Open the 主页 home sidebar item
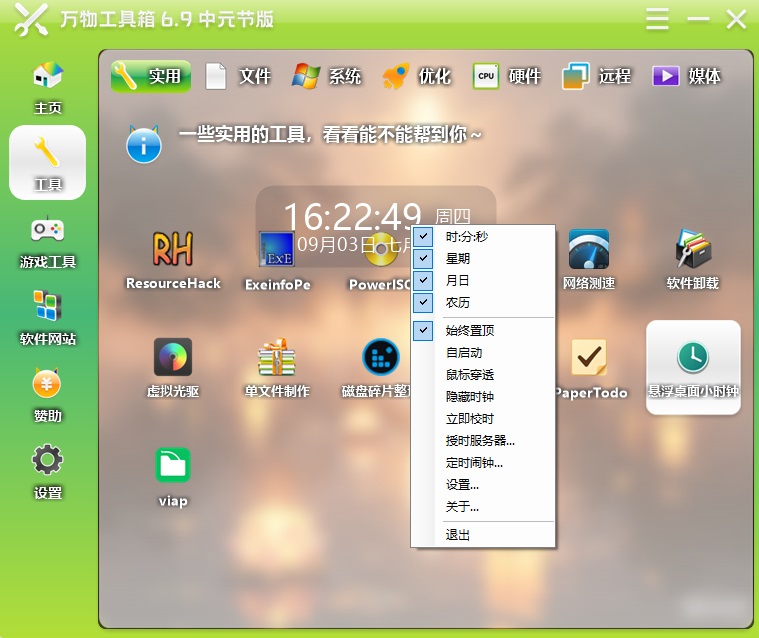This screenshot has width=759, height=638. (x=47, y=87)
